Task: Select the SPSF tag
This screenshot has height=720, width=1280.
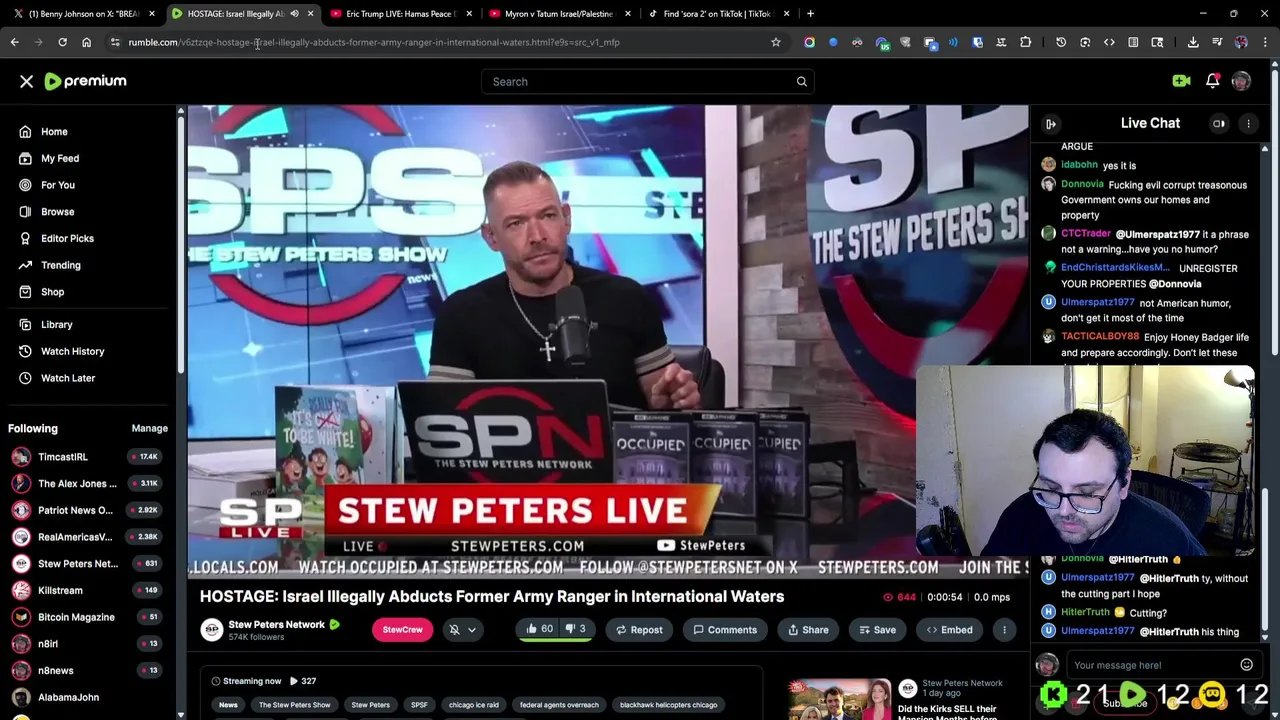Action: 419,705
